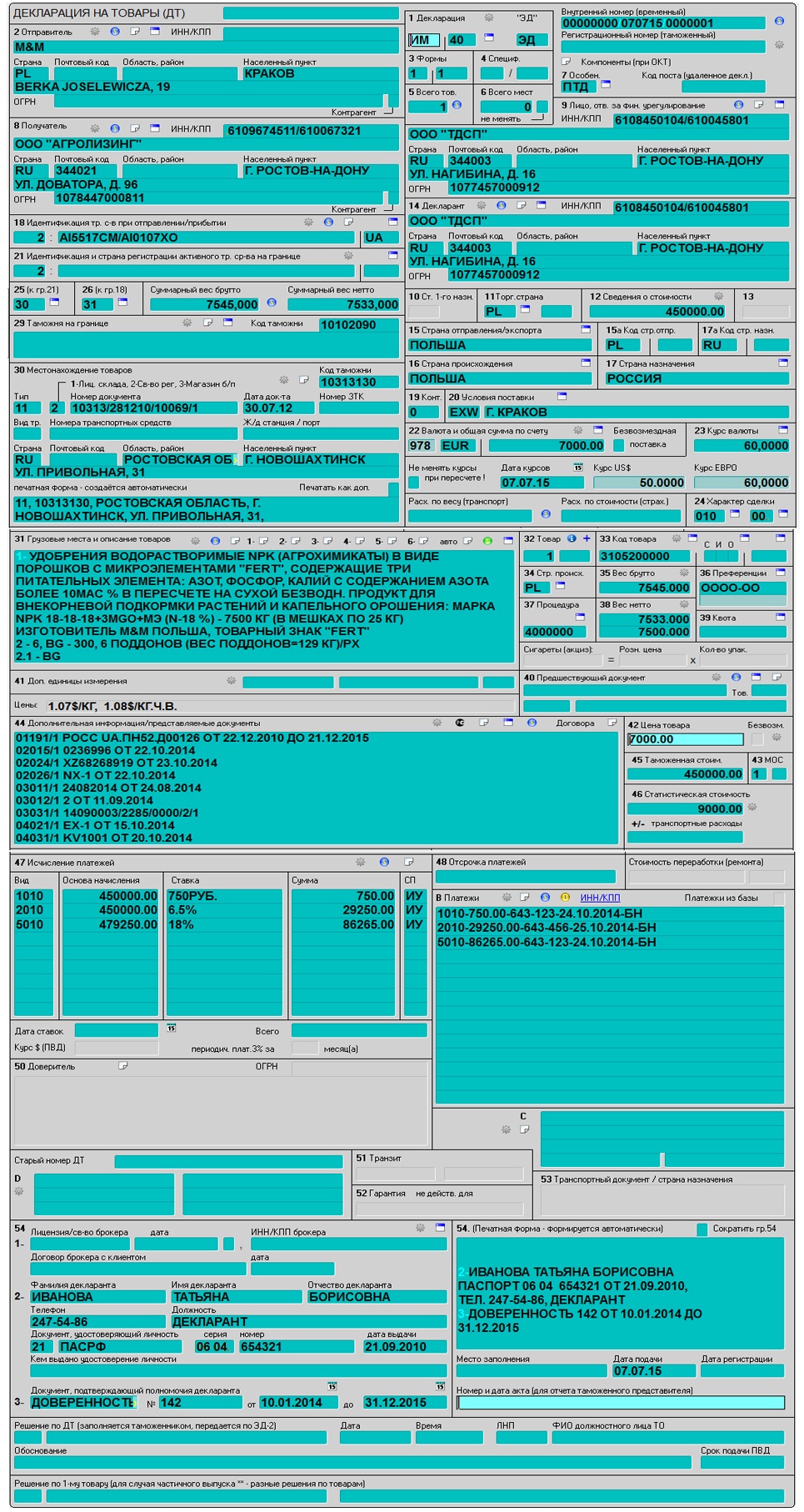Click the gear icon in the Отправитель header
Screen dimensions: 804x1512
coord(95,32)
